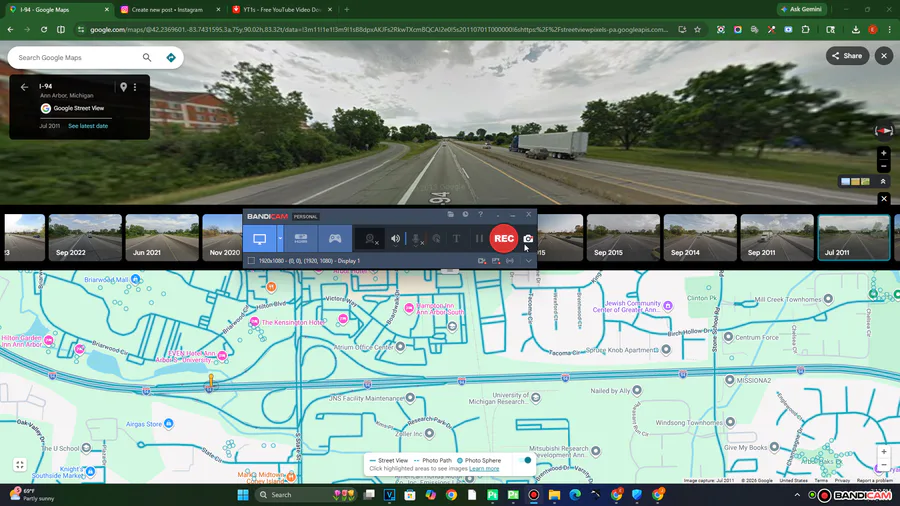Select the Sep 2022 Street View thumbnail

tap(86, 238)
